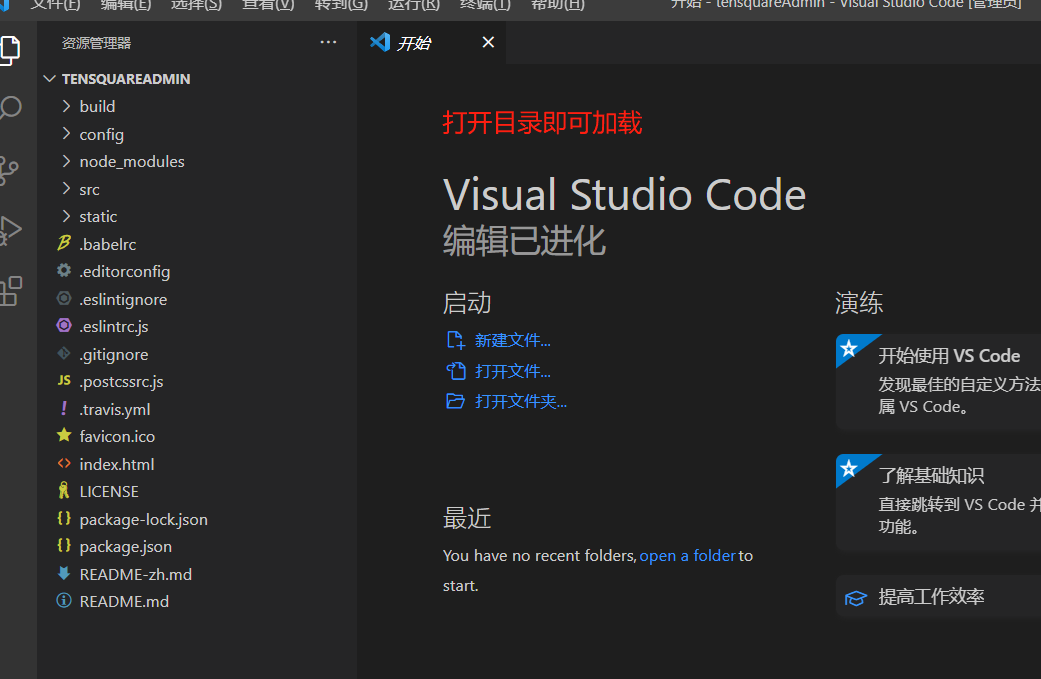Open the 查看(V) menu
Viewport: 1041px width, 679px height.
[268, 5]
